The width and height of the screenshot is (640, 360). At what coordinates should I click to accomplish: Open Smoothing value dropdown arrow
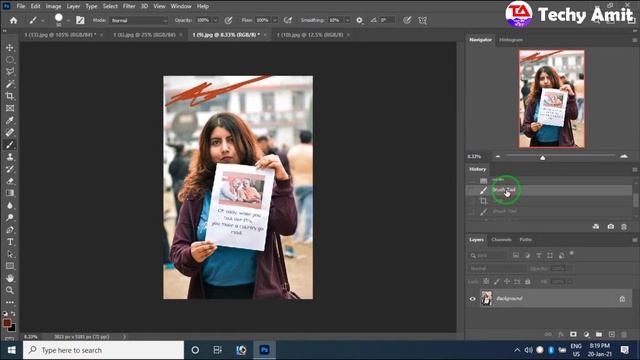point(347,20)
